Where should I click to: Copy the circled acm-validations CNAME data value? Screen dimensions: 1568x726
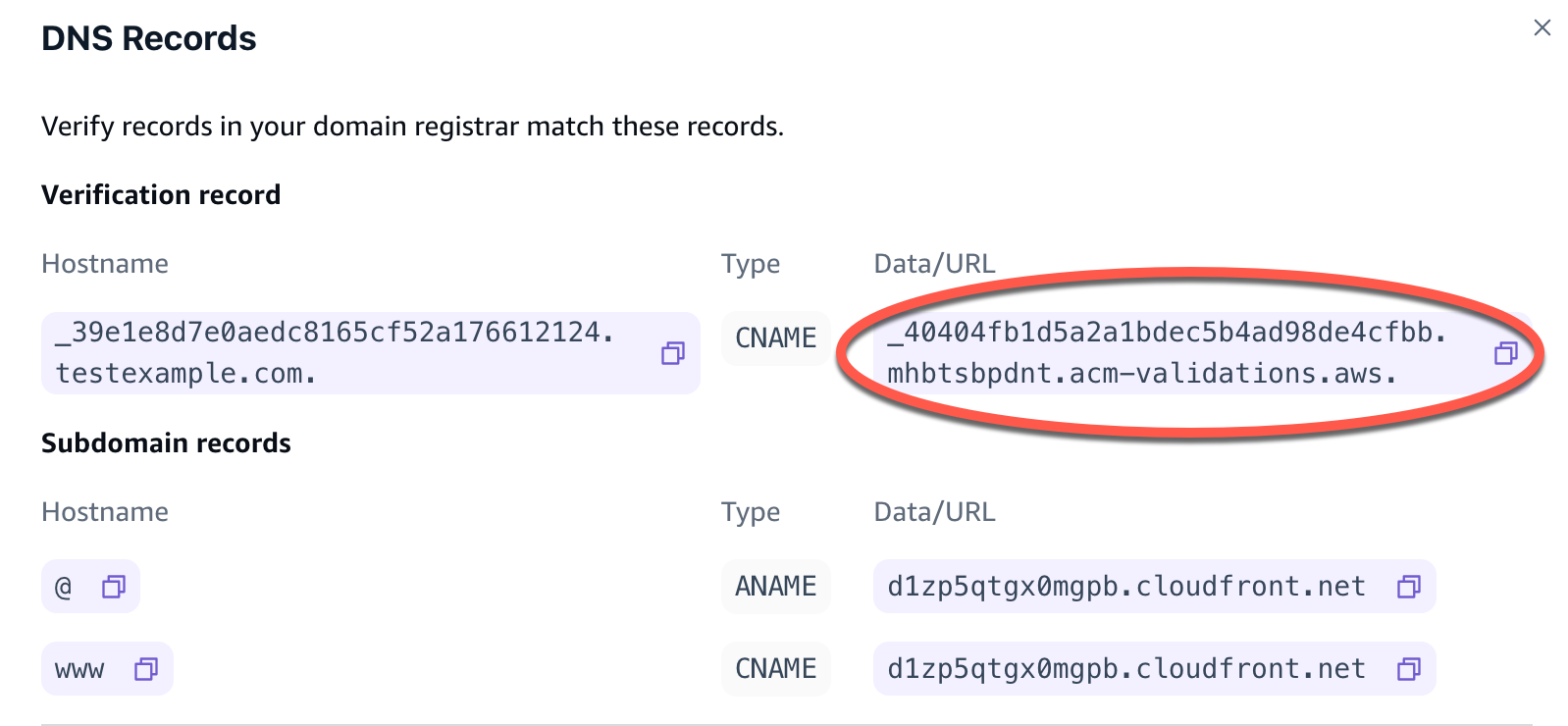pos(1505,353)
